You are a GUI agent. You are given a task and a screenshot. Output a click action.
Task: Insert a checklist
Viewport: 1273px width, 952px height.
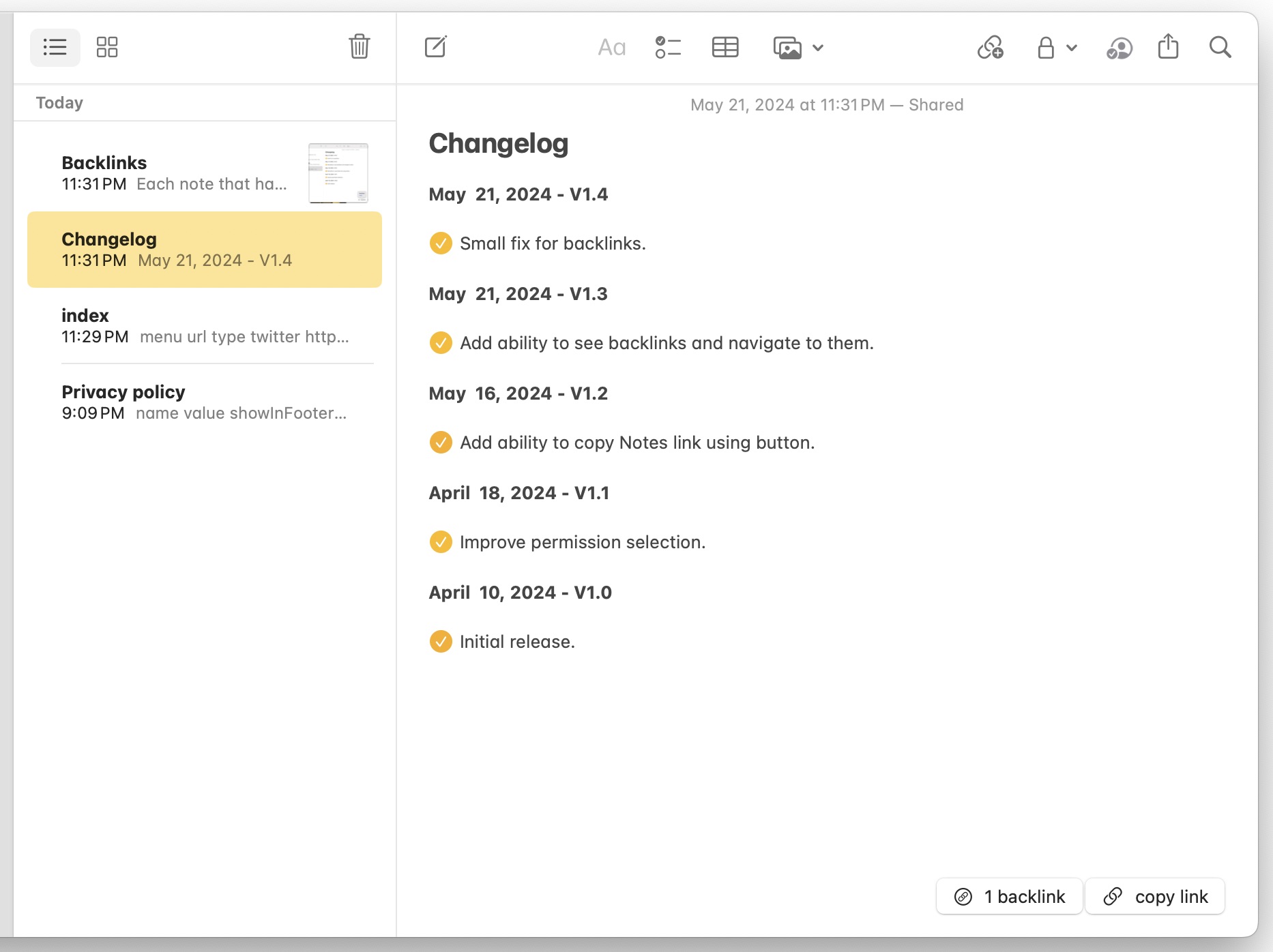point(668,48)
